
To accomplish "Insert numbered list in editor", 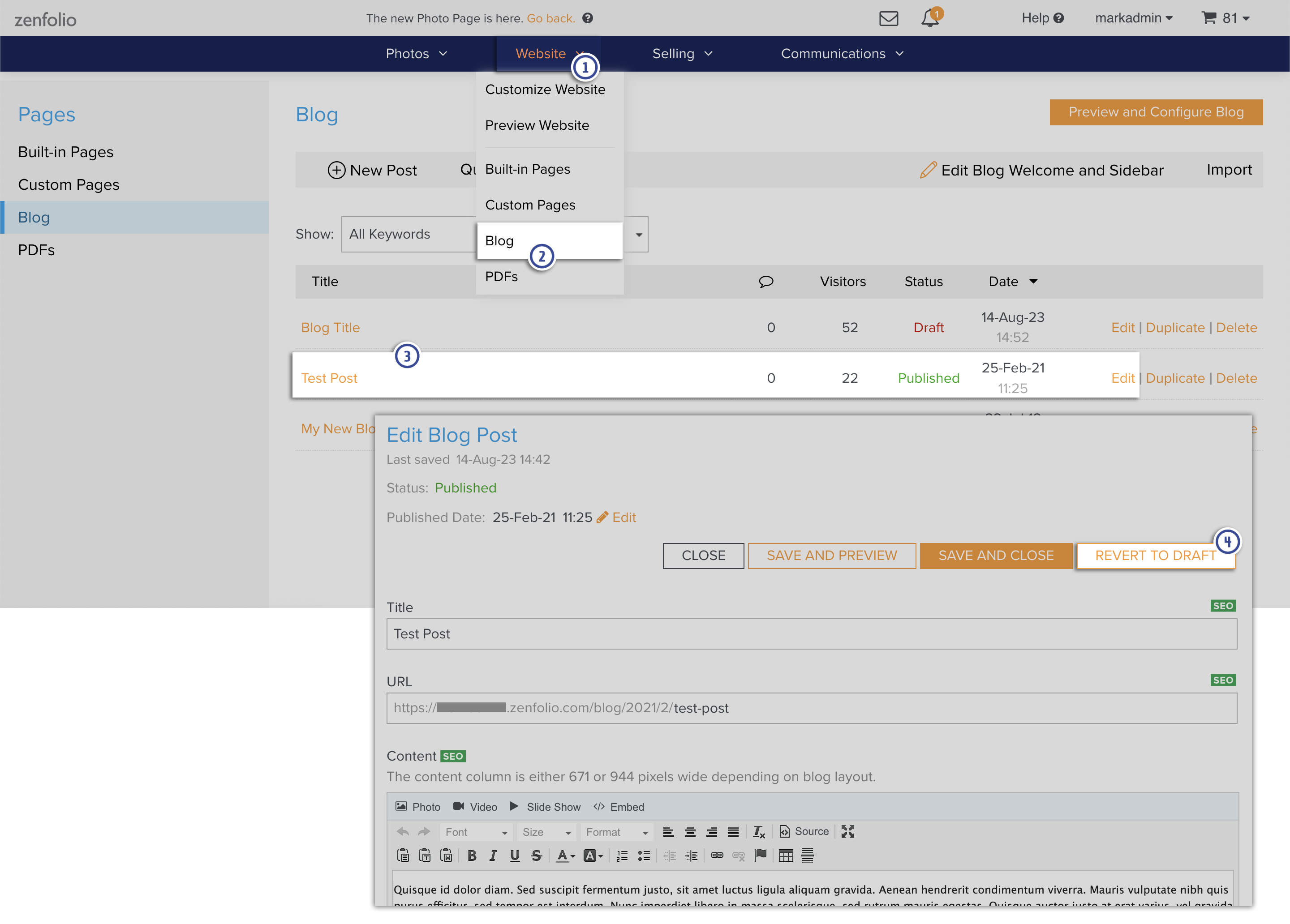I will 622,855.
